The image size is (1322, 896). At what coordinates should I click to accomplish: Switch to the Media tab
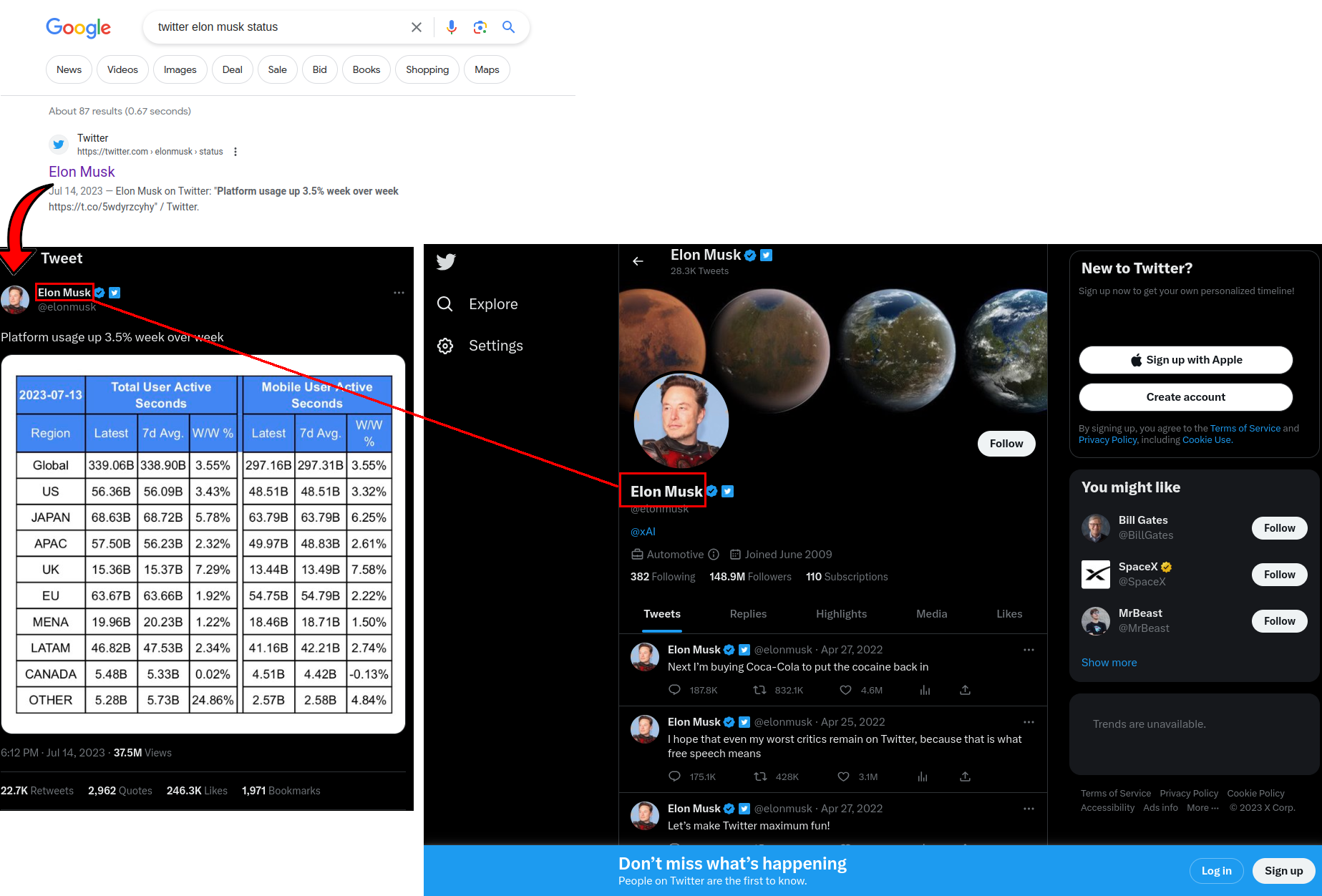click(931, 614)
